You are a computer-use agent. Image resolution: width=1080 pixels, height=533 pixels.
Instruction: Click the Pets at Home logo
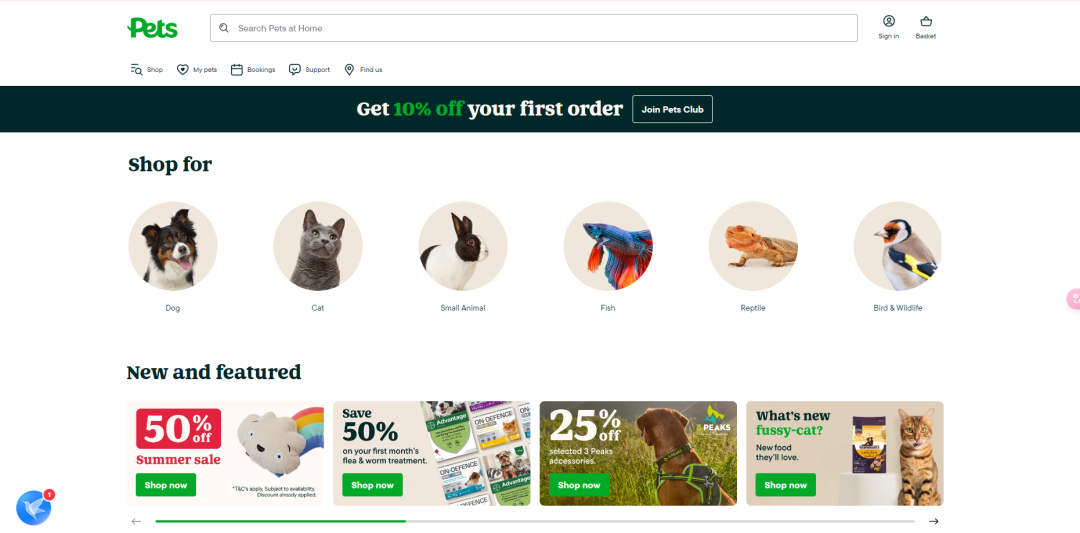152,28
